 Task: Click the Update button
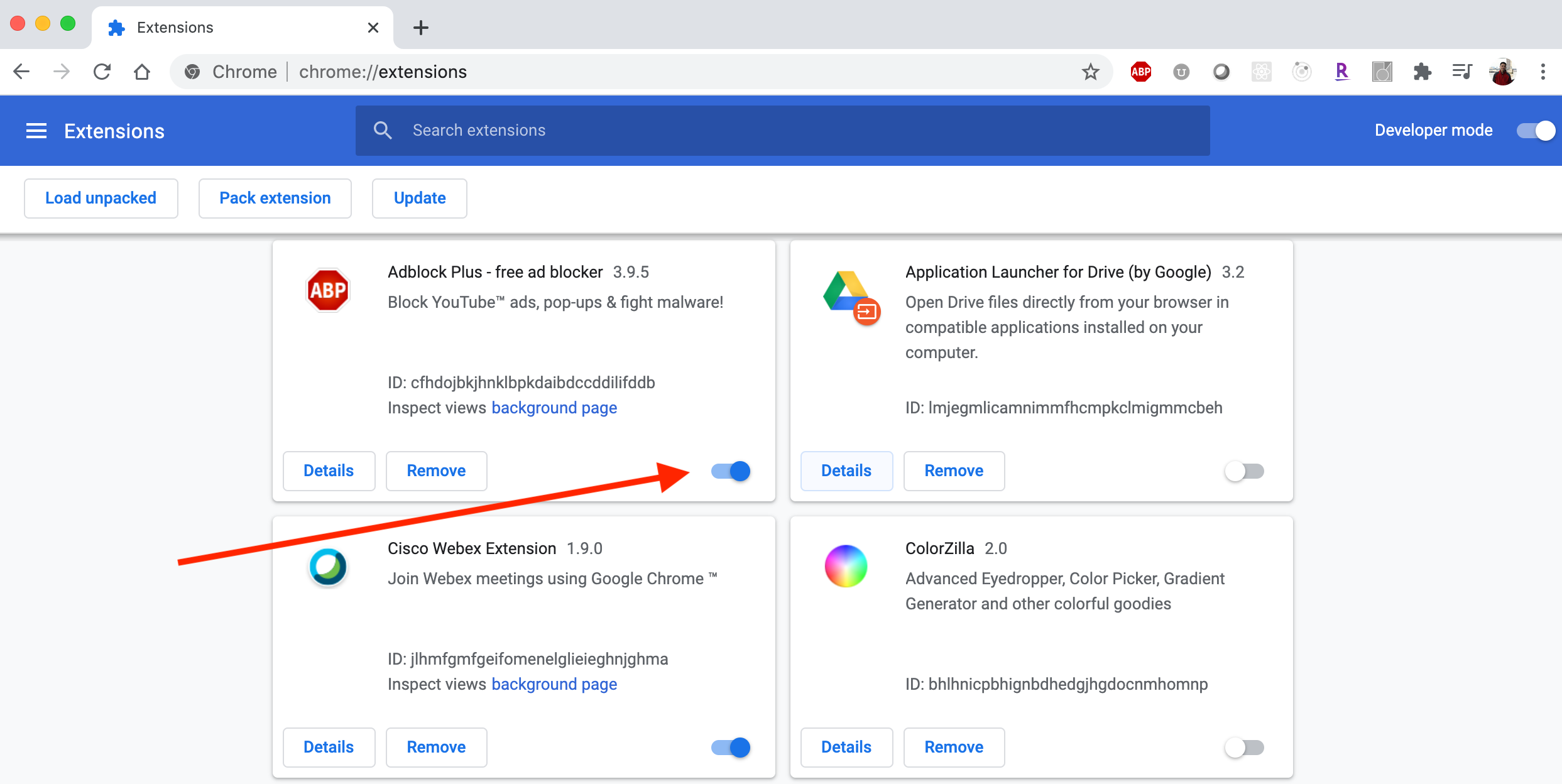click(420, 198)
